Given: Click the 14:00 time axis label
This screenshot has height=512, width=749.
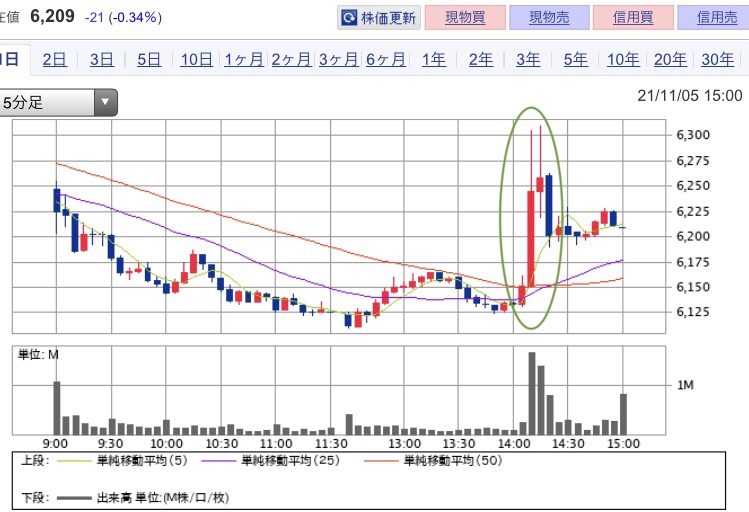Looking at the screenshot, I should (514, 444).
